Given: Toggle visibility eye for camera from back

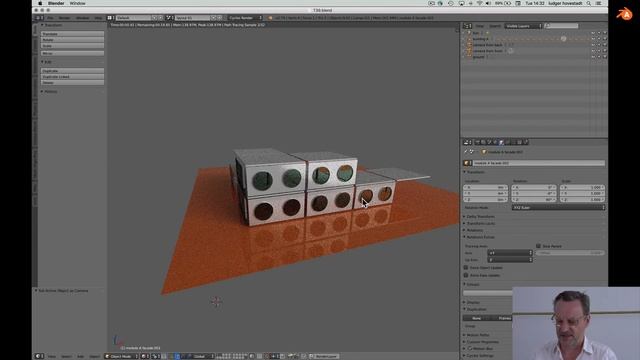Looking at the screenshot, I should 593,45.
